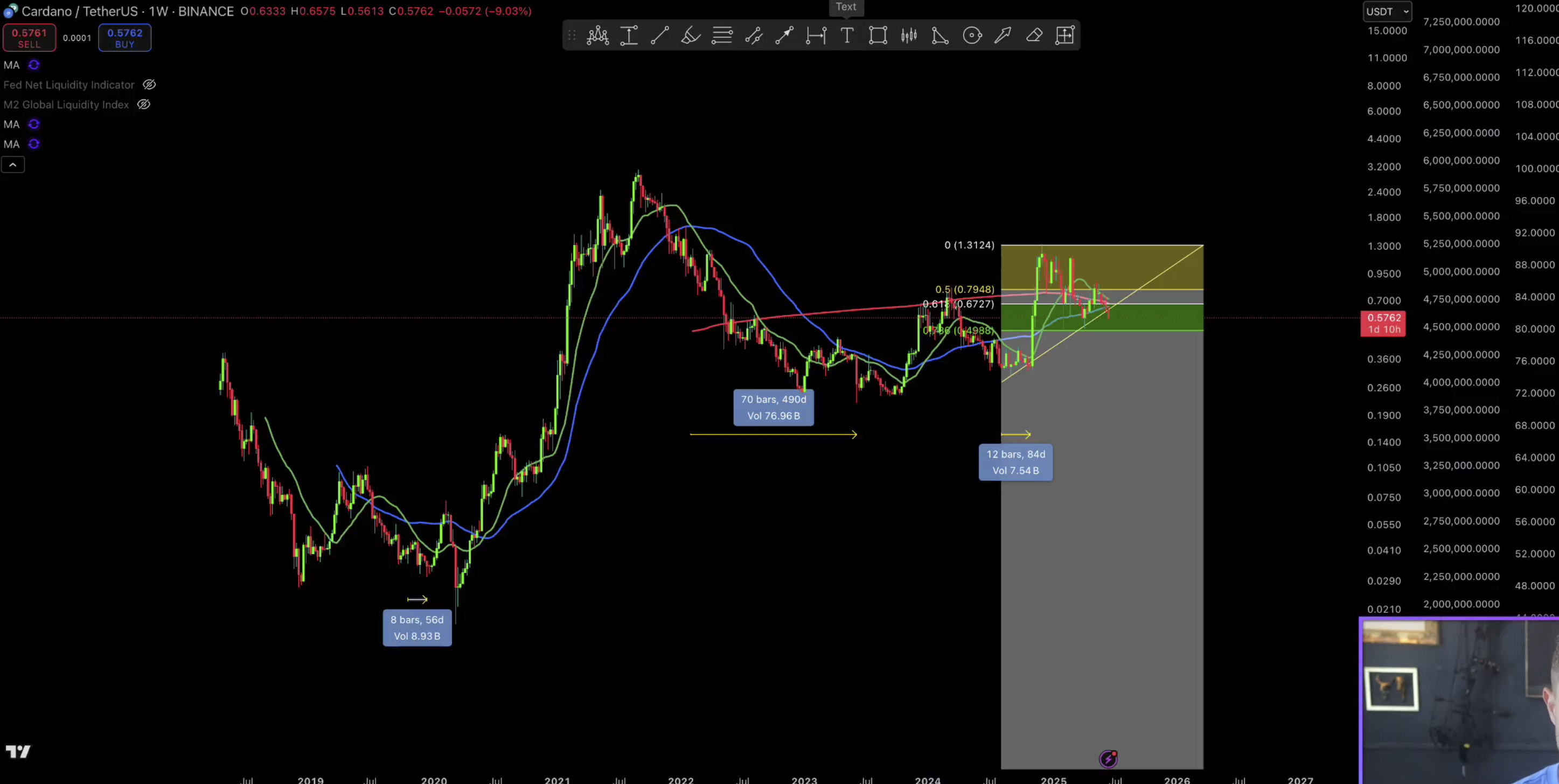Show the M2 Global Liquidity Index
The height and width of the screenshot is (784, 1559).
tap(143, 104)
